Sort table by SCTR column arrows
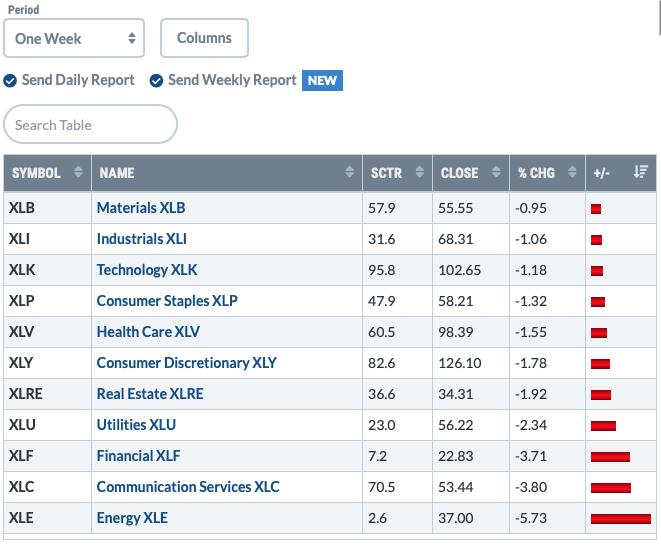This screenshot has width=661, height=546. 419,172
